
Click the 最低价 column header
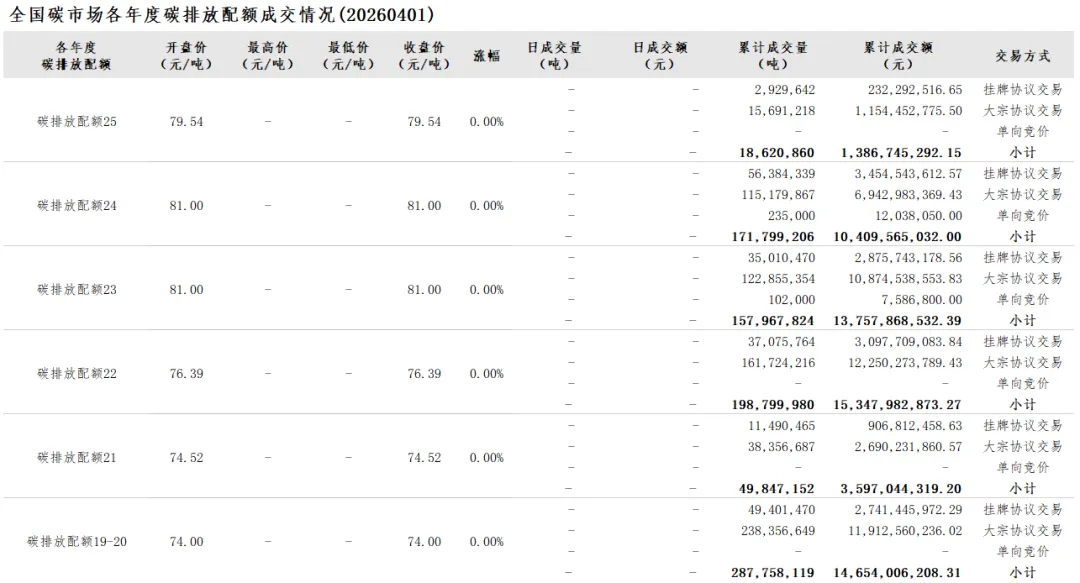pos(348,56)
